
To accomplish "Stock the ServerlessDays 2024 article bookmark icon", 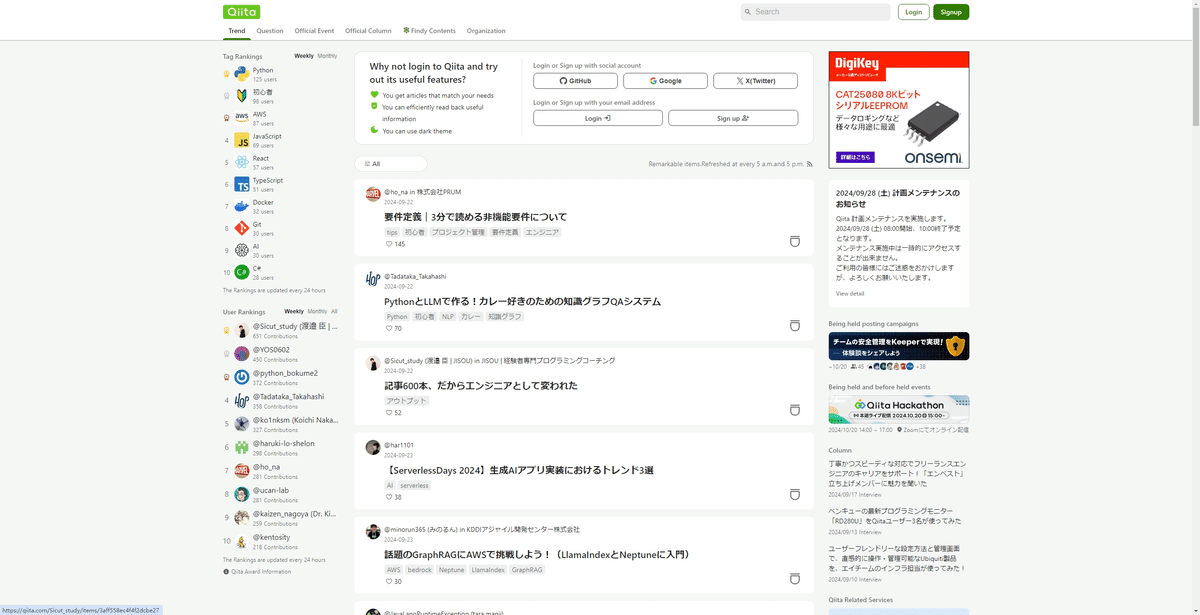I will [795, 495].
